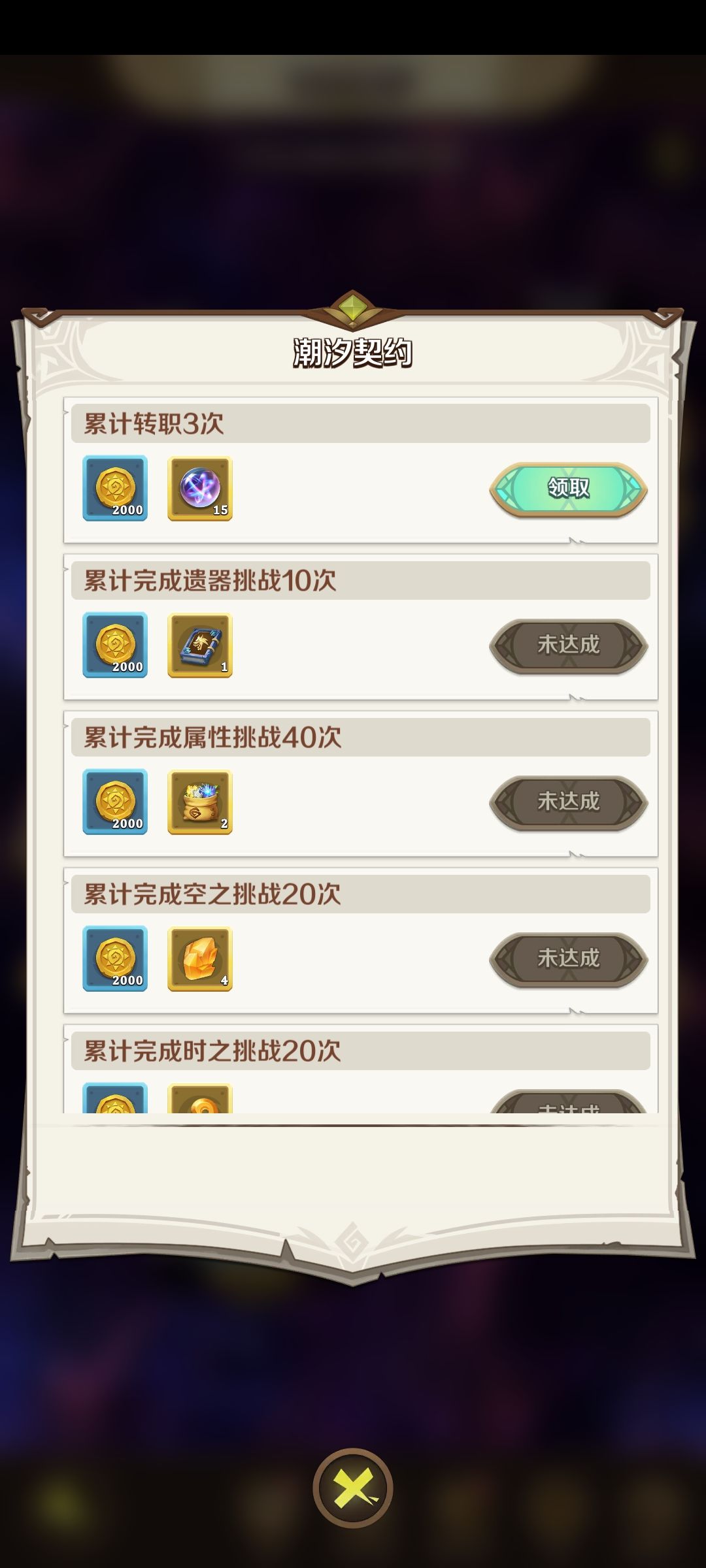Tap the gold coin under 累计完成遗器挑战10次
Image resolution: width=706 pixels, height=1568 pixels.
coord(115,645)
